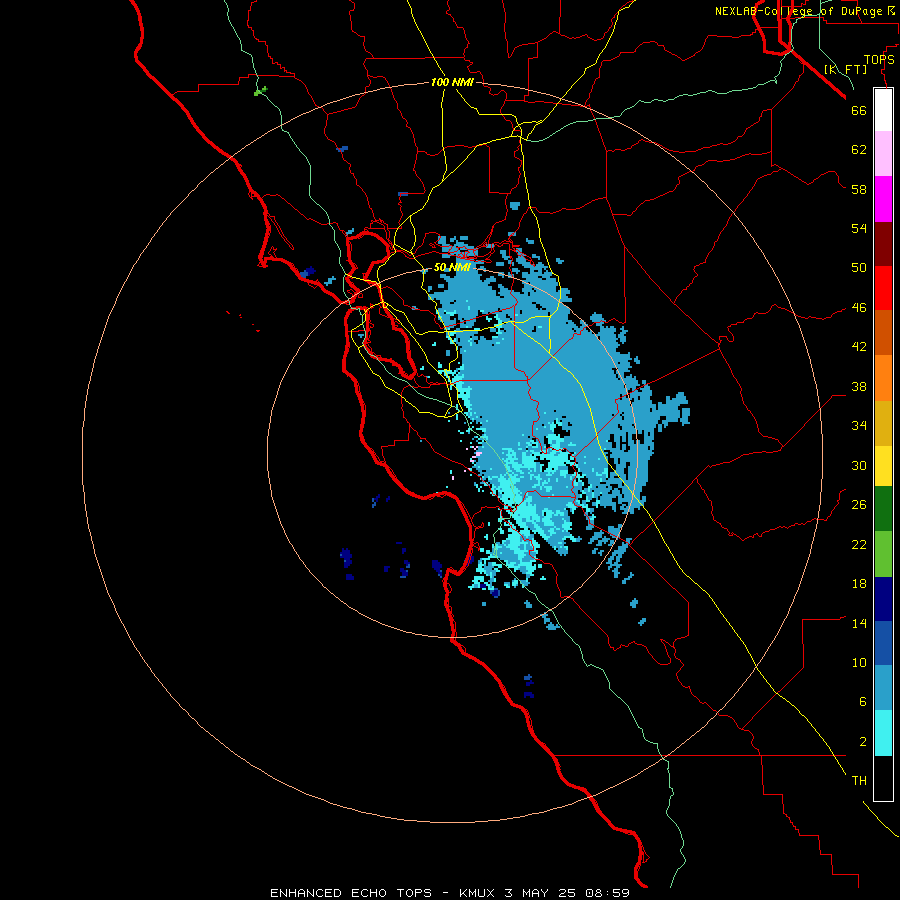Click the legend value '6'
Viewport: 900px width, 900px height.
point(862,702)
